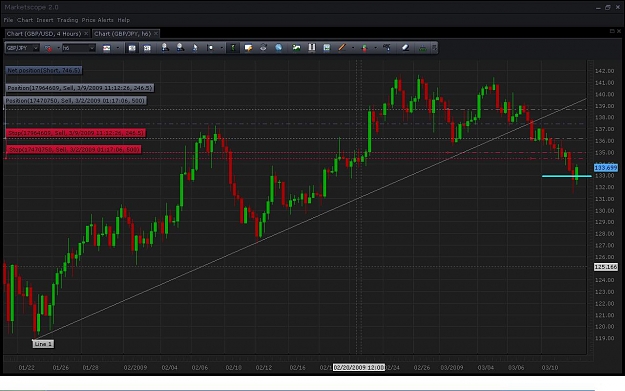
Task: Select the eraser tool icon
Action: (405, 48)
